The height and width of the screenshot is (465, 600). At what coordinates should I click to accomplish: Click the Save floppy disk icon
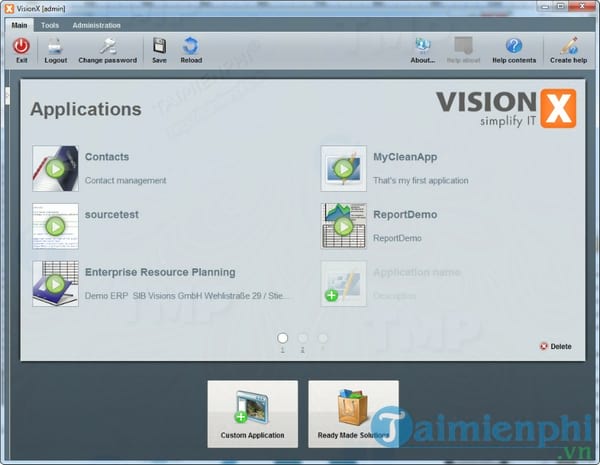coord(159,46)
